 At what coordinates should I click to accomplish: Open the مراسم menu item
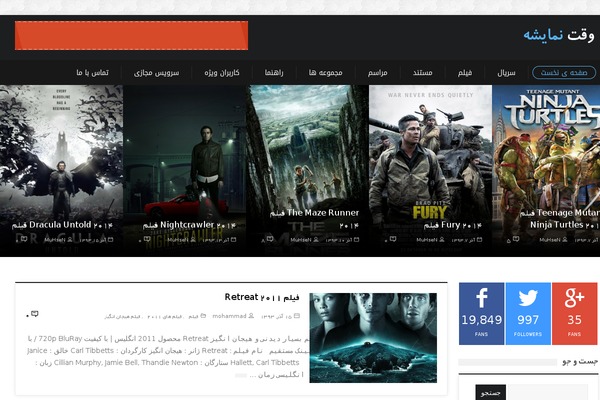378,73
